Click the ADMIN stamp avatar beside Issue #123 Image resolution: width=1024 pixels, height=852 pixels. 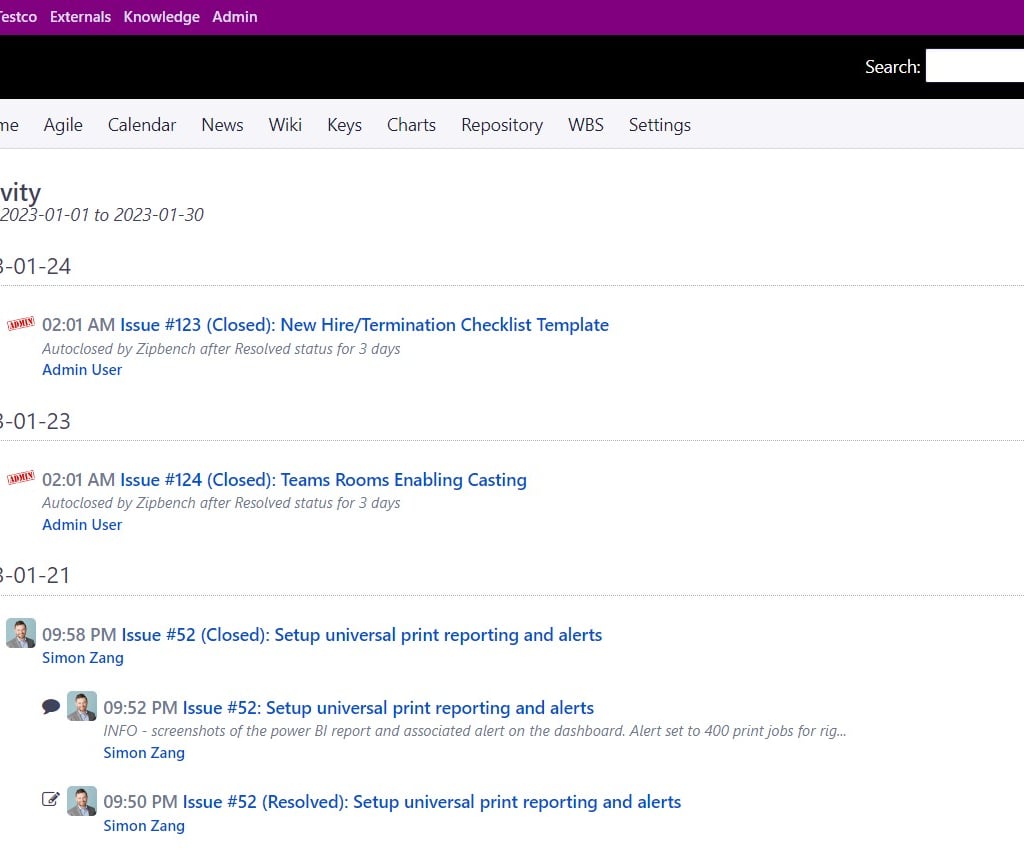point(21,323)
